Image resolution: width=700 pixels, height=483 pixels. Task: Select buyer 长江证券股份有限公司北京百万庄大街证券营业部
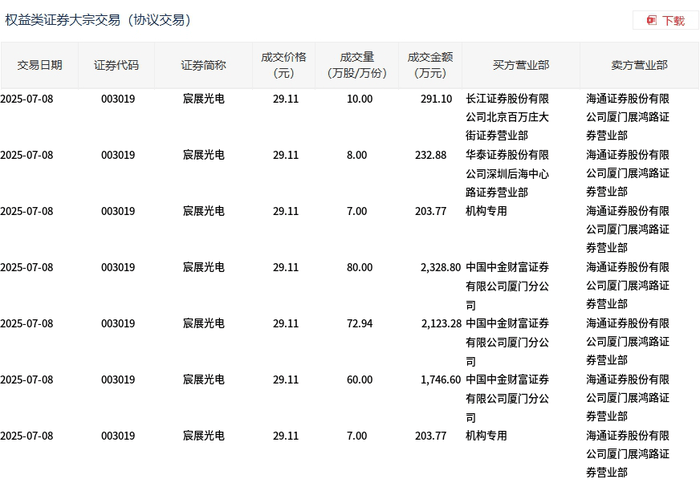point(507,117)
